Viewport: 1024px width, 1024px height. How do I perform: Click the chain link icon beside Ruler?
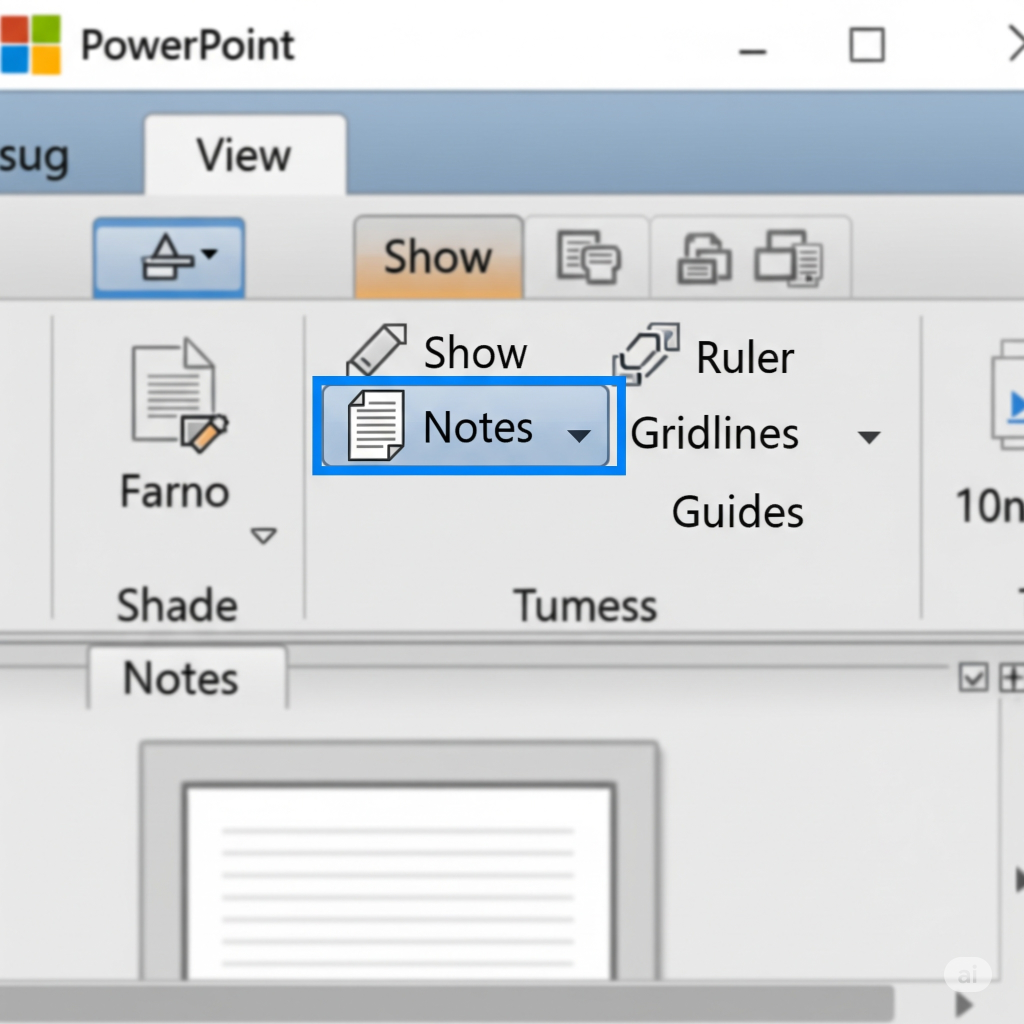646,354
